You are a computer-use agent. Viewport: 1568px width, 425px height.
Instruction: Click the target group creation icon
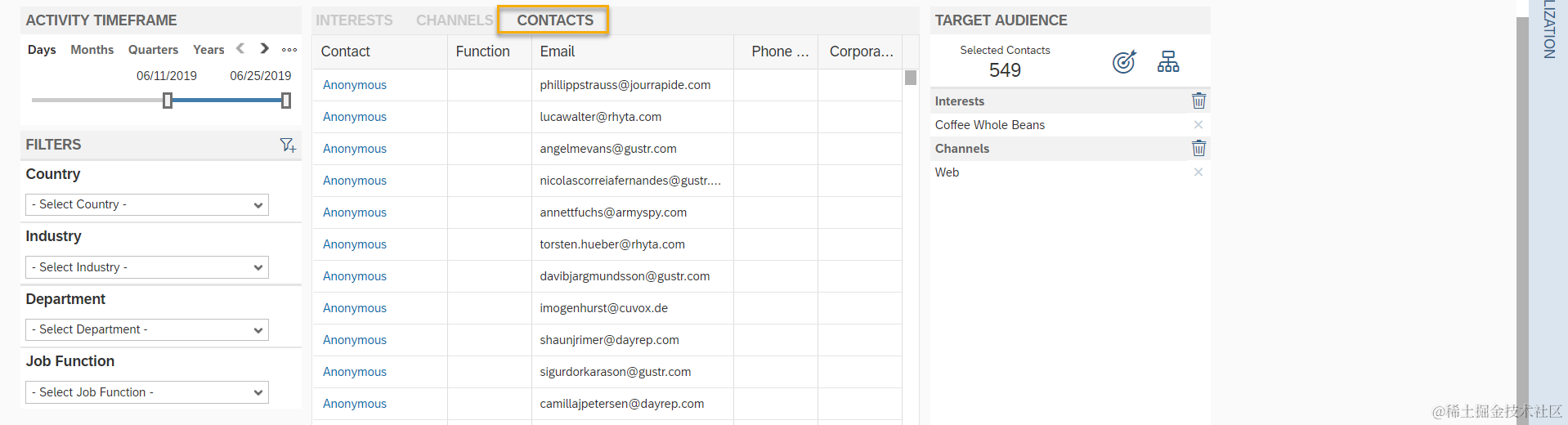1124,61
